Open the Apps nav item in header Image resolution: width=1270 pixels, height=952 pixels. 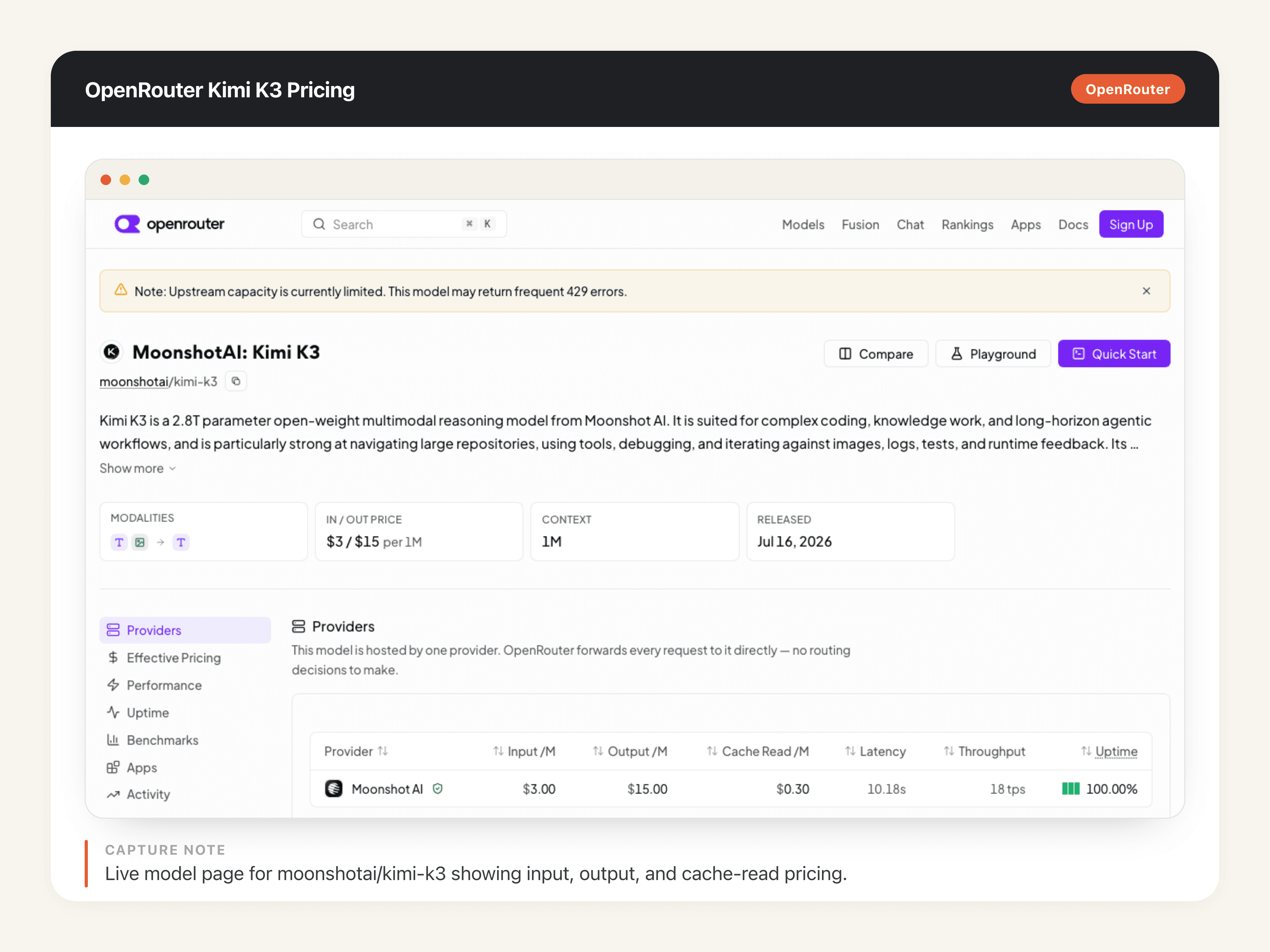point(1026,224)
